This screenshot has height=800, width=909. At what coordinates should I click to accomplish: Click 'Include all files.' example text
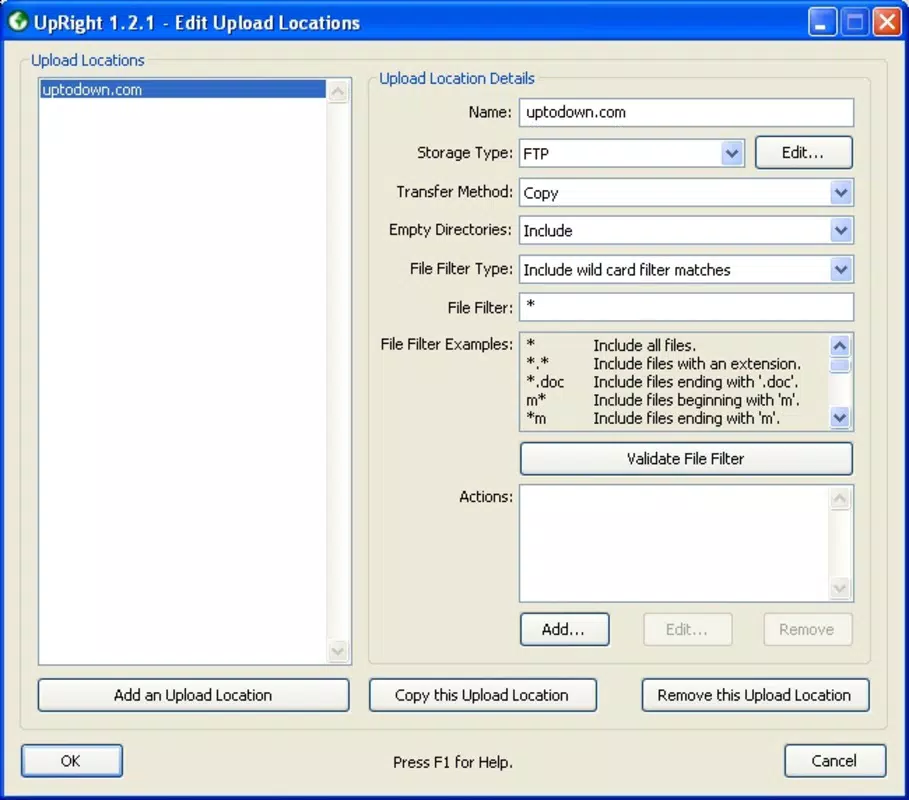[644, 346]
